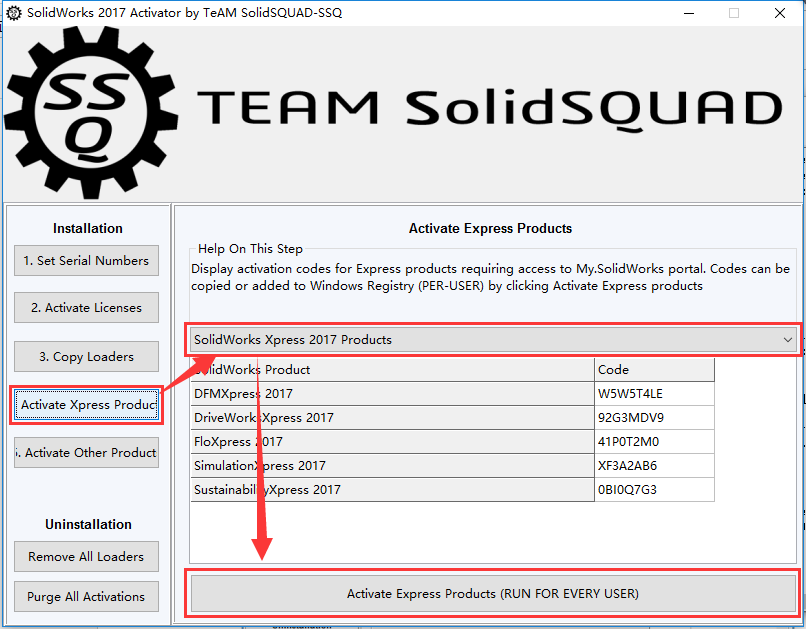The height and width of the screenshot is (629, 806).
Task: Run the Copy Loaders step
Action: click(86, 356)
